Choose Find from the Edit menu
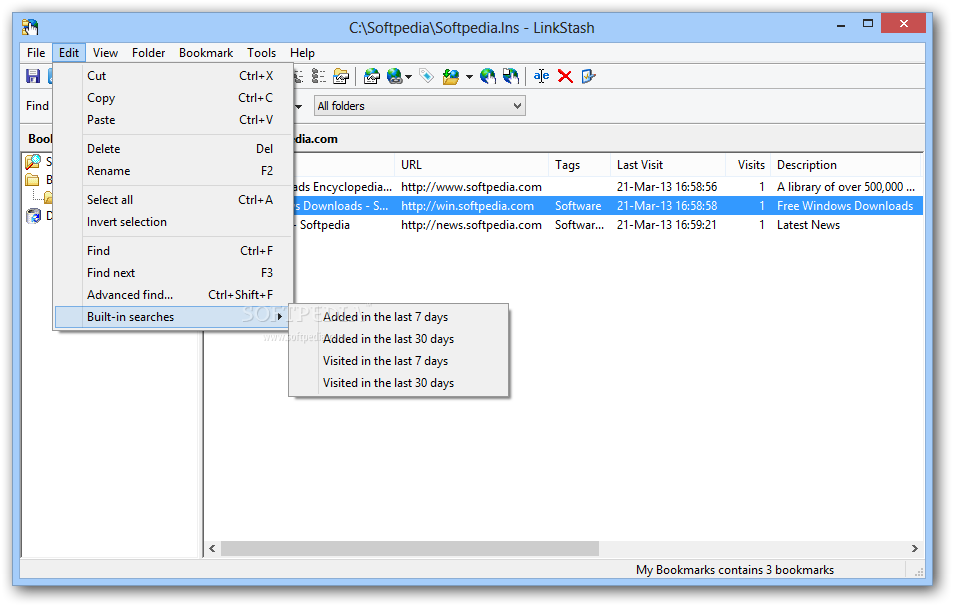Image resolution: width=953 pixels, height=606 pixels. pyautogui.click(x=173, y=251)
